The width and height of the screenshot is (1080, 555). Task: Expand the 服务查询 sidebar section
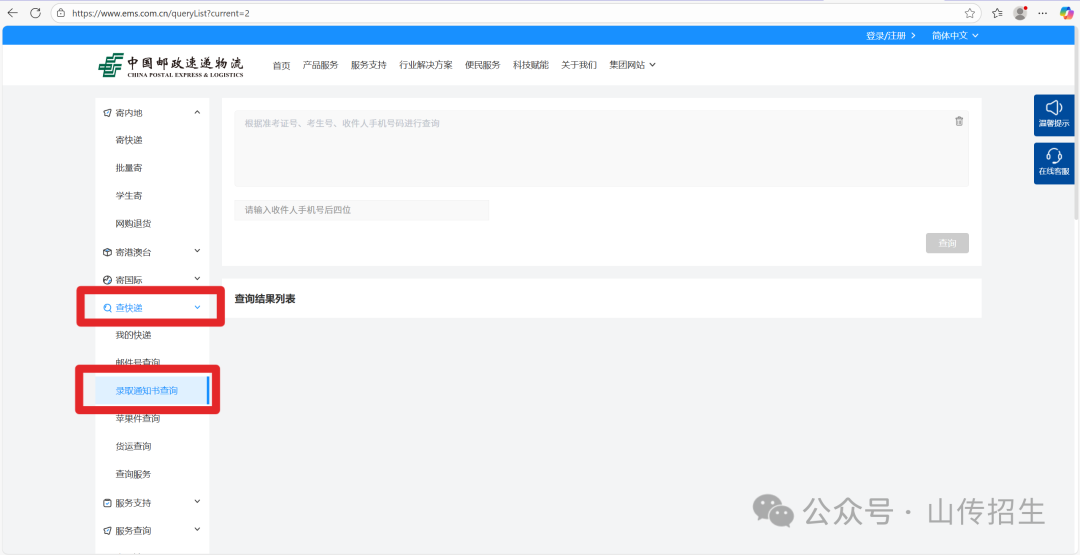[152, 531]
